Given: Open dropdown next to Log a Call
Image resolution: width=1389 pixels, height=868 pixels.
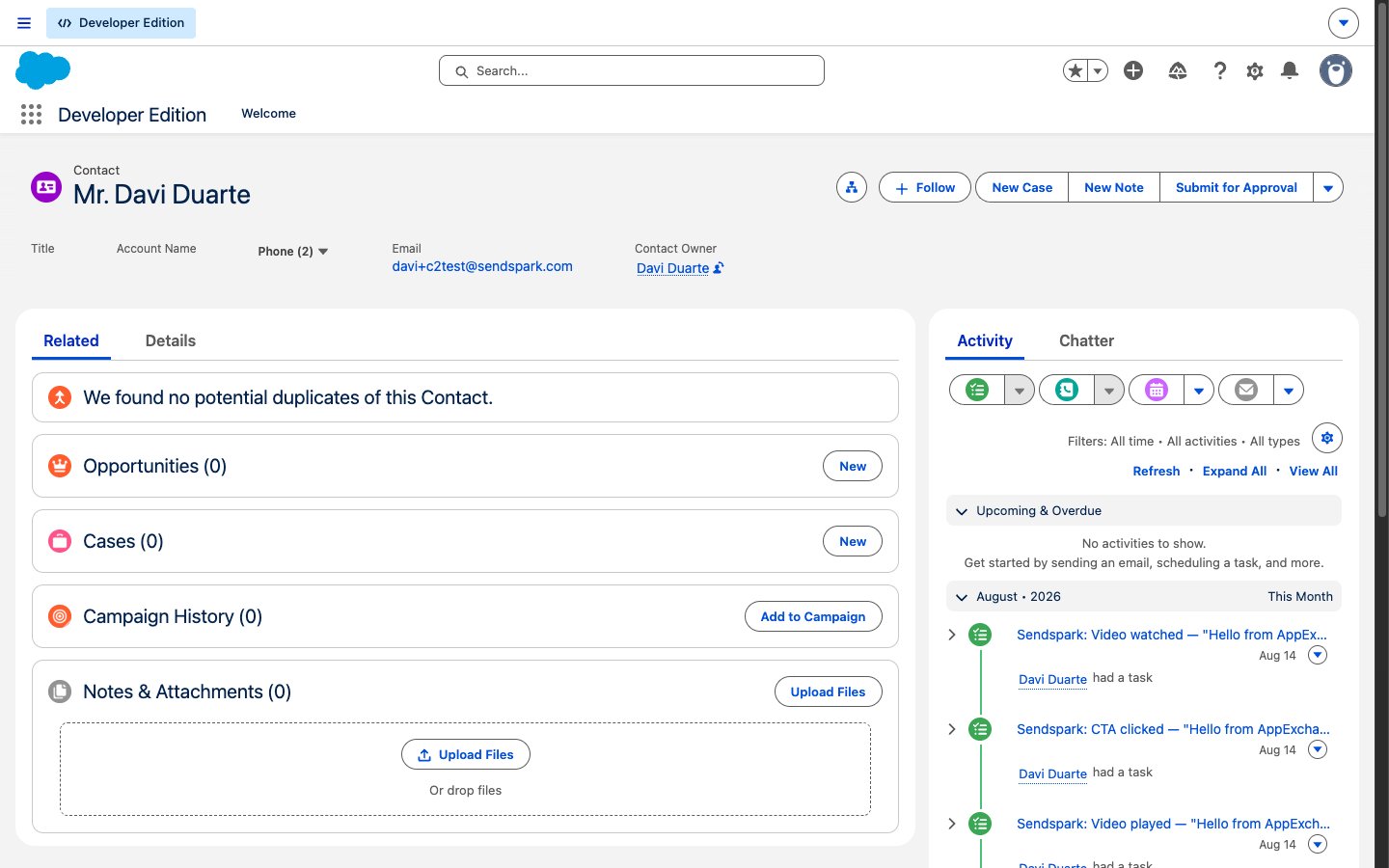Looking at the screenshot, I should 1109,390.
